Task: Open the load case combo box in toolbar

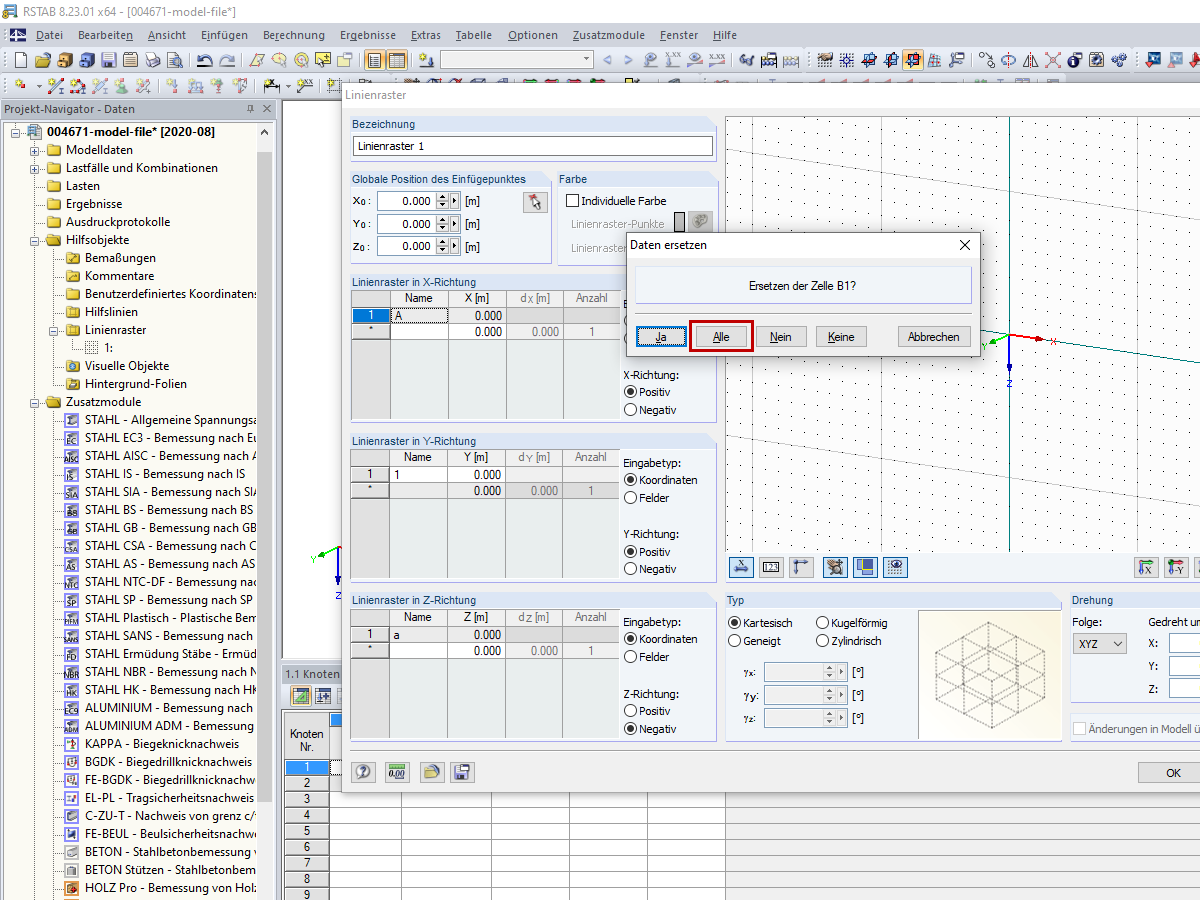Action: pyautogui.click(x=517, y=60)
